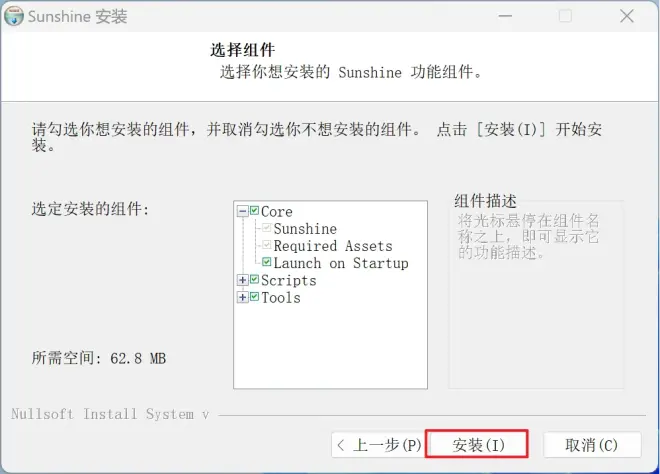The height and width of the screenshot is (474, 660).
Task: Uncheck the Tools component checkbox
Action: click(x=254, y=297)
